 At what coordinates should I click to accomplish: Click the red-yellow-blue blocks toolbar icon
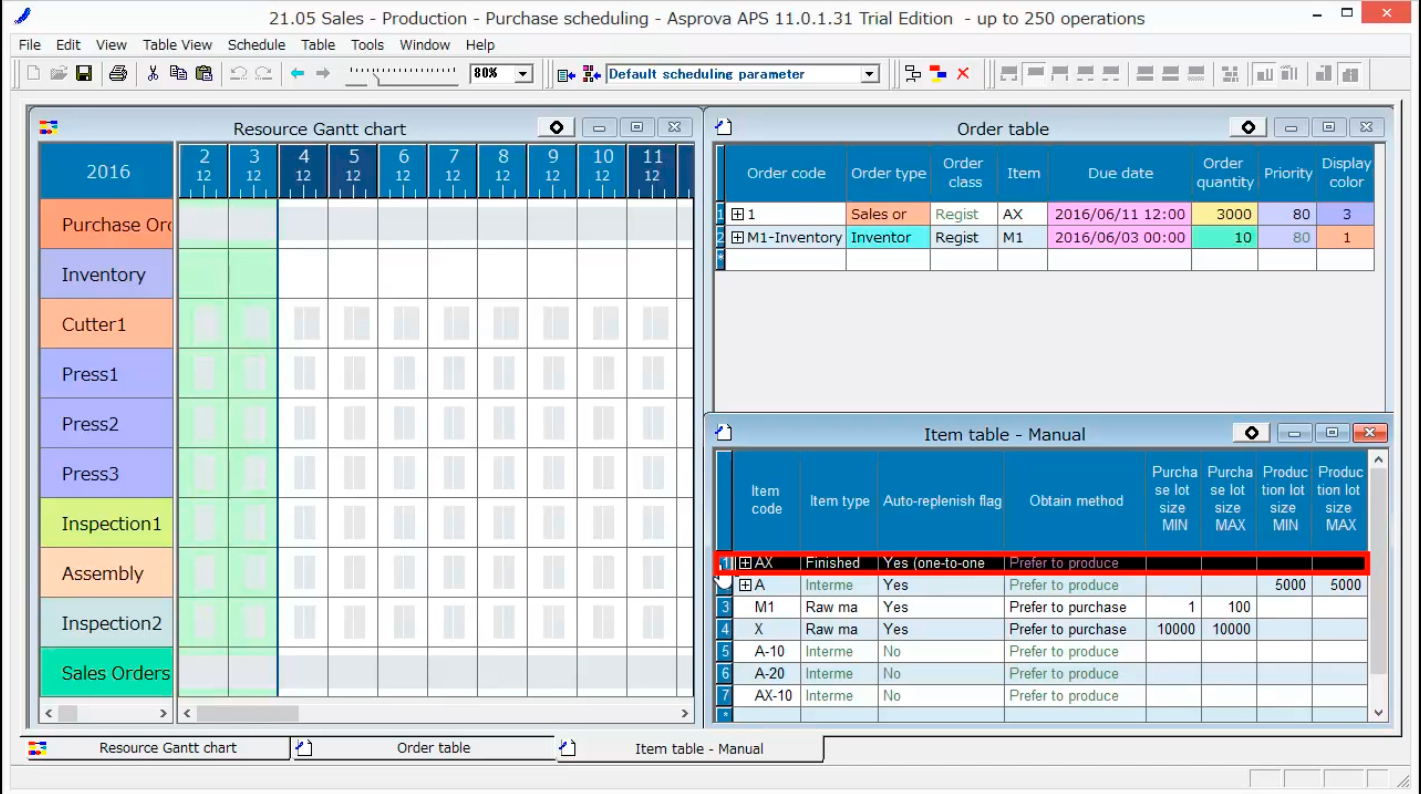click(x=938, y=74)
